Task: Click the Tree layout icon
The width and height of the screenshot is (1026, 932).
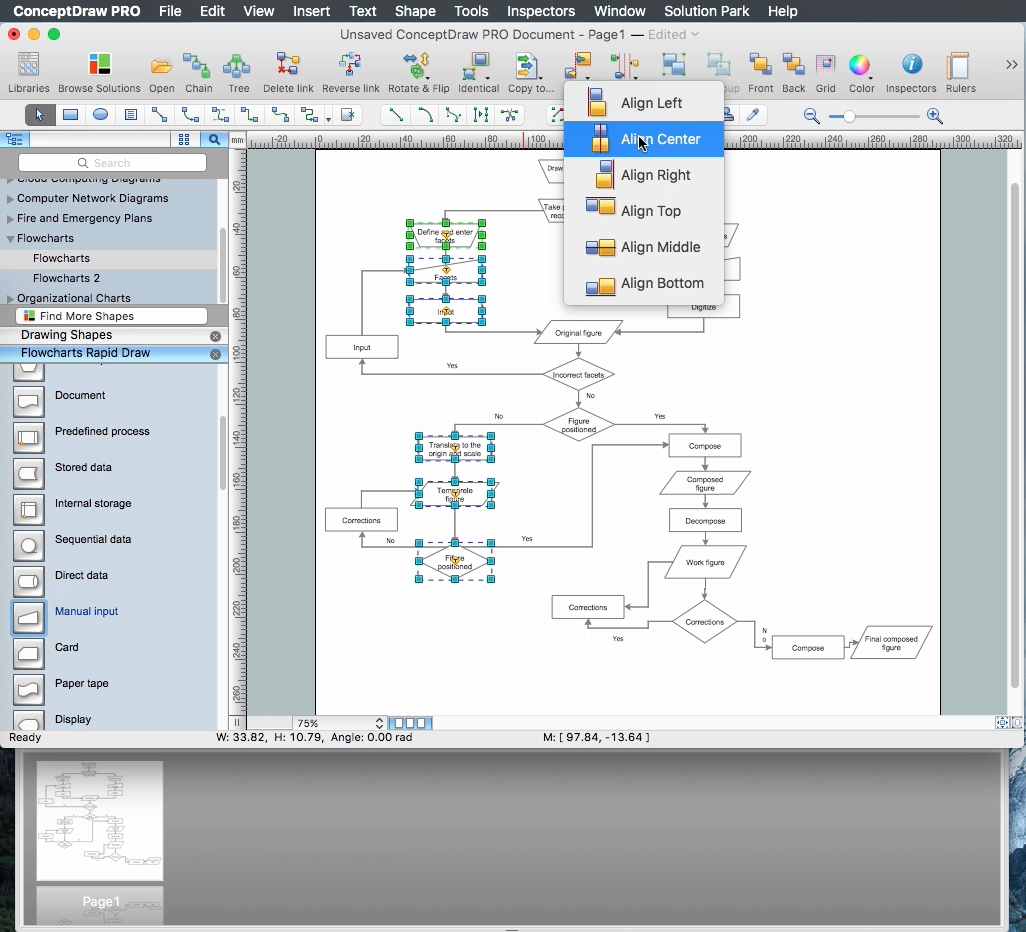Action: (238, 67)
